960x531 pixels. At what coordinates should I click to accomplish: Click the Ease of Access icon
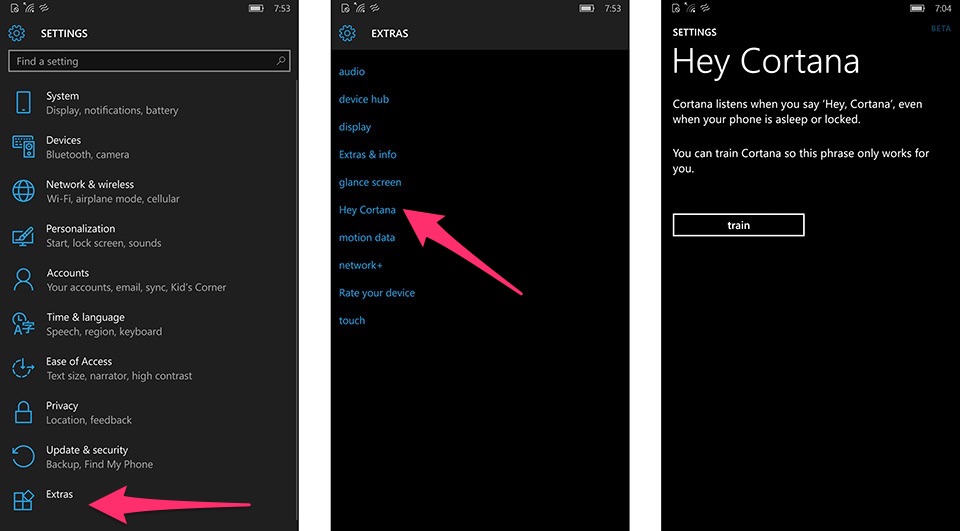pos(23,368)
